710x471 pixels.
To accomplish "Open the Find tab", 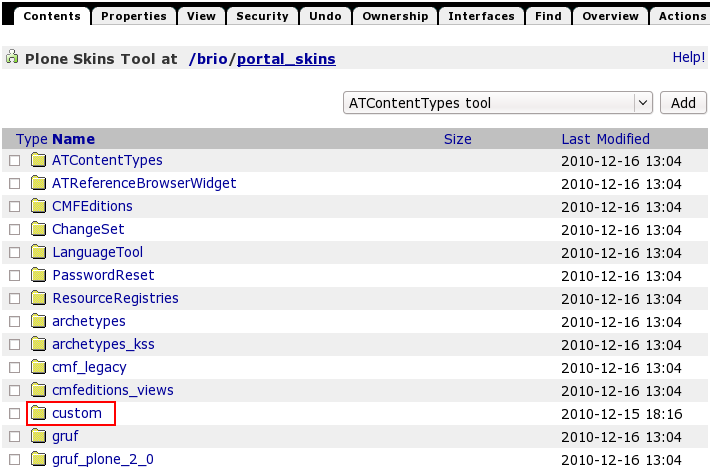I will (x=548, y=16).
